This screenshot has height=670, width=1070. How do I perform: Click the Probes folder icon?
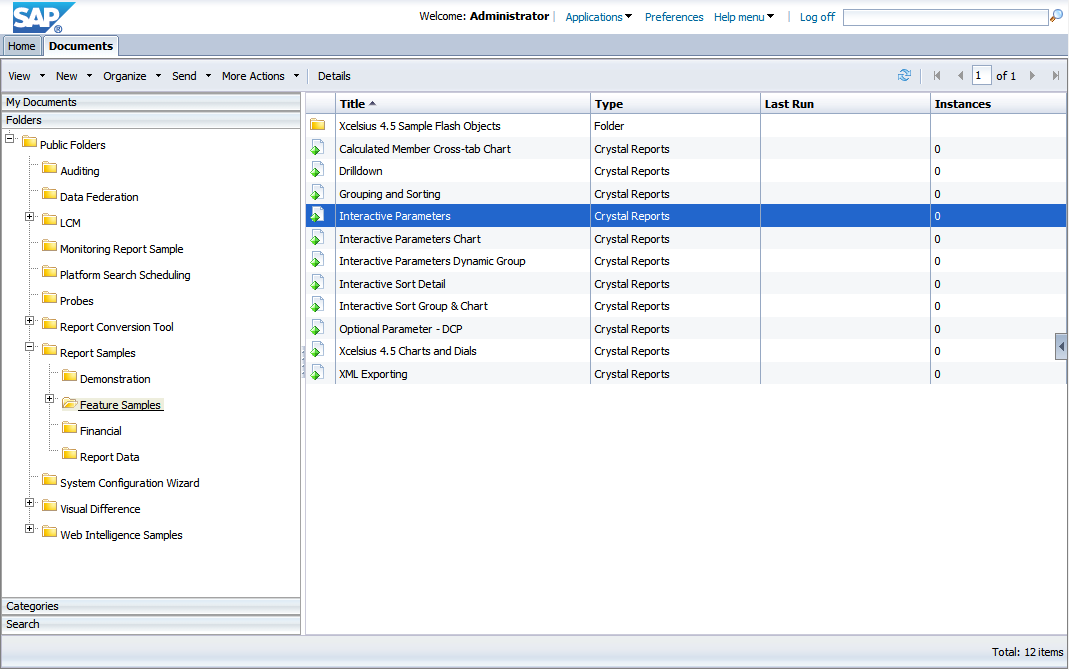50,300
